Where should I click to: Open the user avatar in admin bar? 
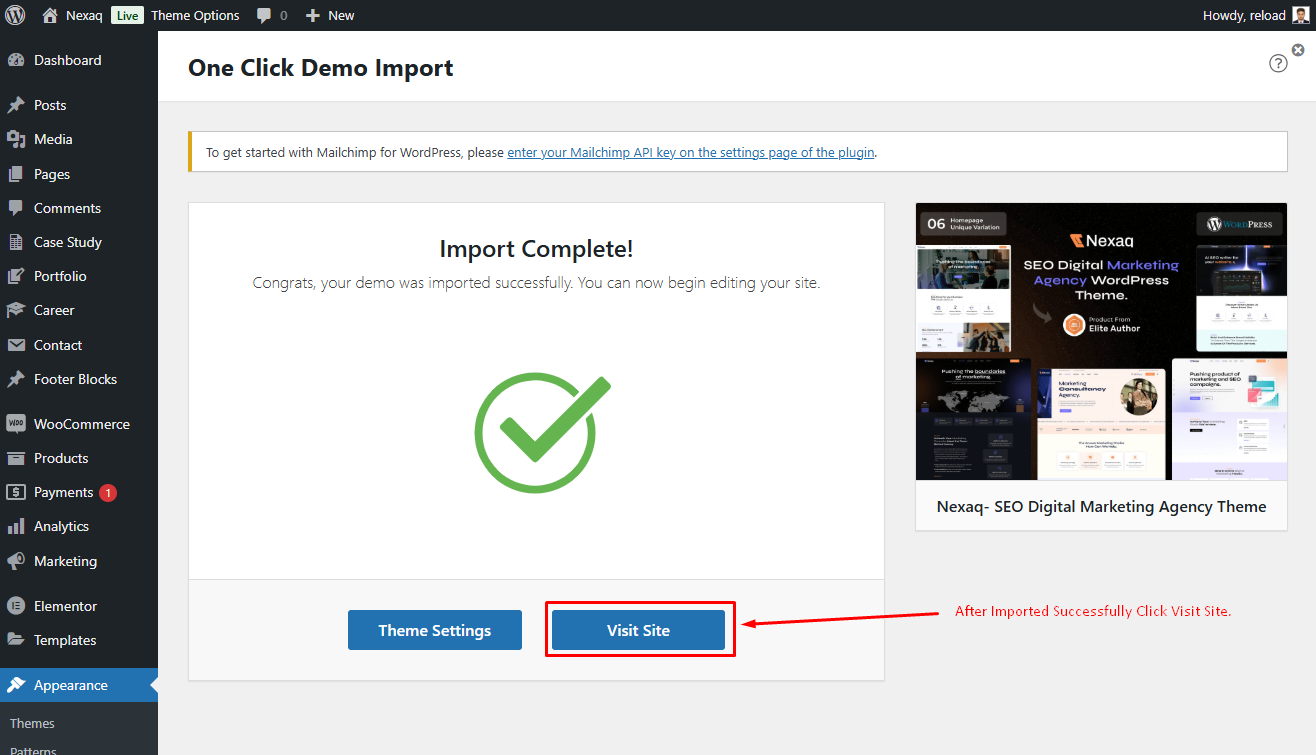[1300, 15]
